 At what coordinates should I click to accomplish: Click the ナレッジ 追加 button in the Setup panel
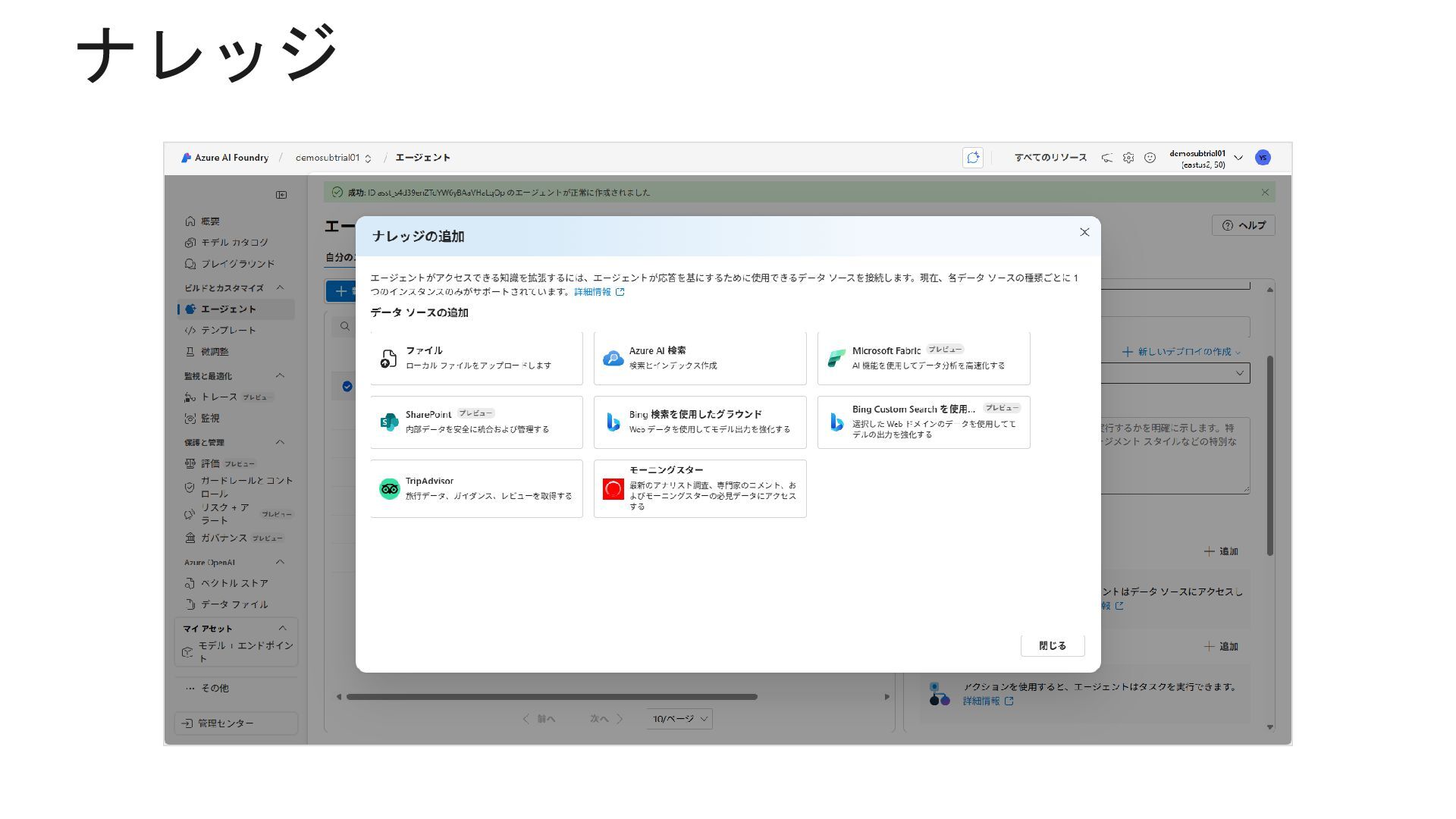click(1221, 551)
